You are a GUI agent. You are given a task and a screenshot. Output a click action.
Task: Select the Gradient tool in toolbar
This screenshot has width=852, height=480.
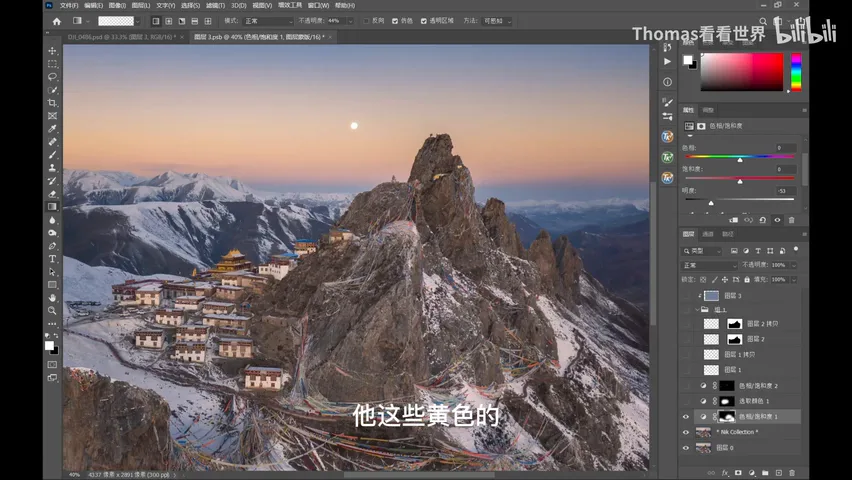[52, 207]
